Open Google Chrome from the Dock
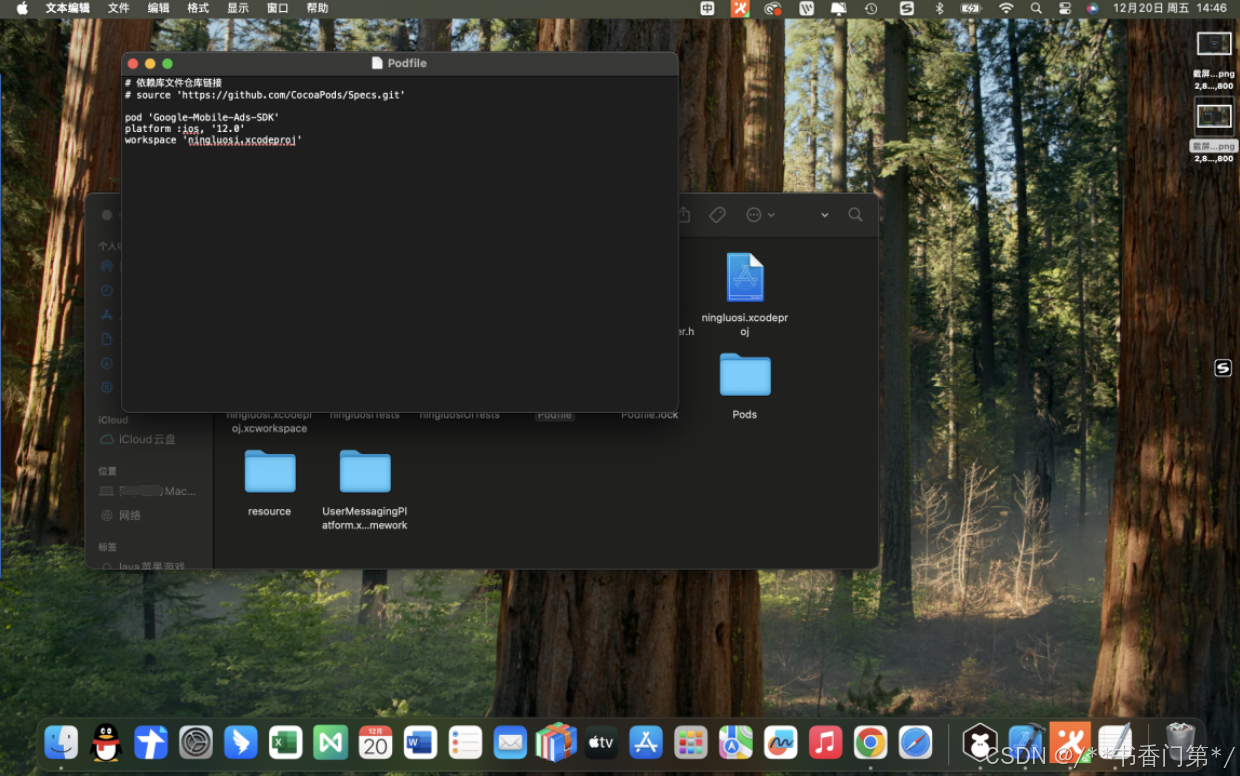This screenshot has width=1240, height=776. (870, 742)
